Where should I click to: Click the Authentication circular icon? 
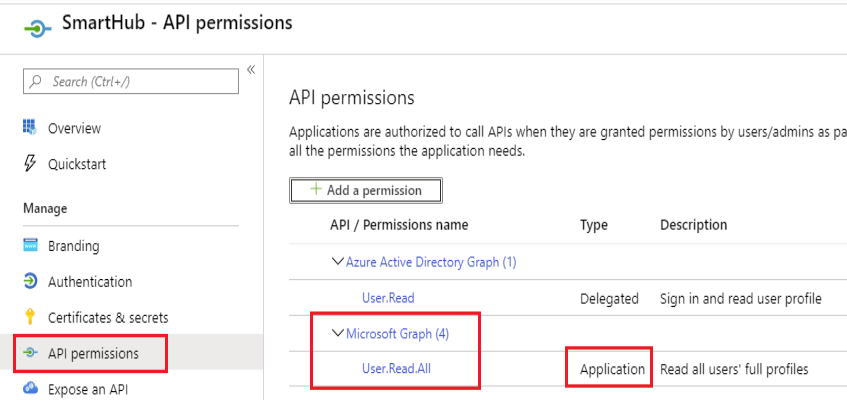pos(30,282)
